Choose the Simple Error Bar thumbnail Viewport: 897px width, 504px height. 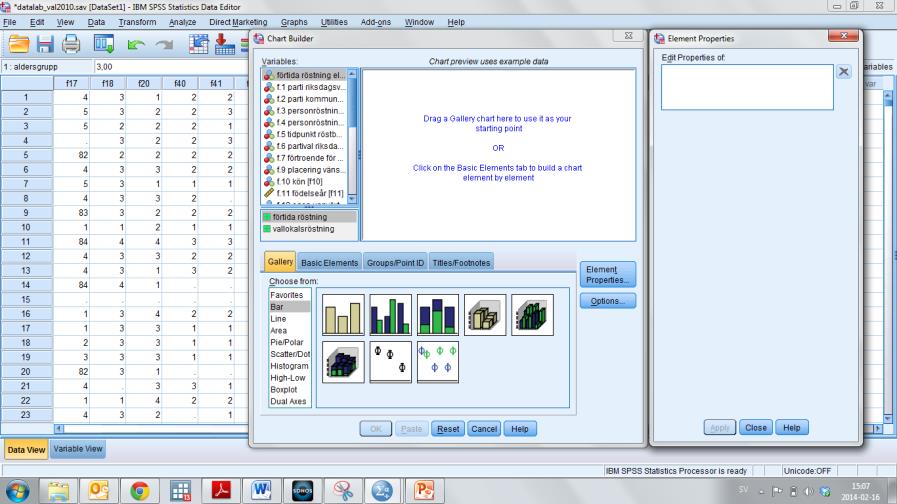pos(391,362)
